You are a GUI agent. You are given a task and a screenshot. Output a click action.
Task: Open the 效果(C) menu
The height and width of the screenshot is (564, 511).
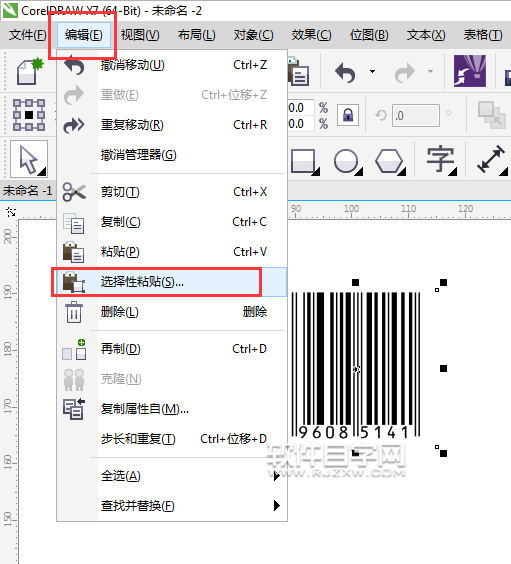pos(311,35)
